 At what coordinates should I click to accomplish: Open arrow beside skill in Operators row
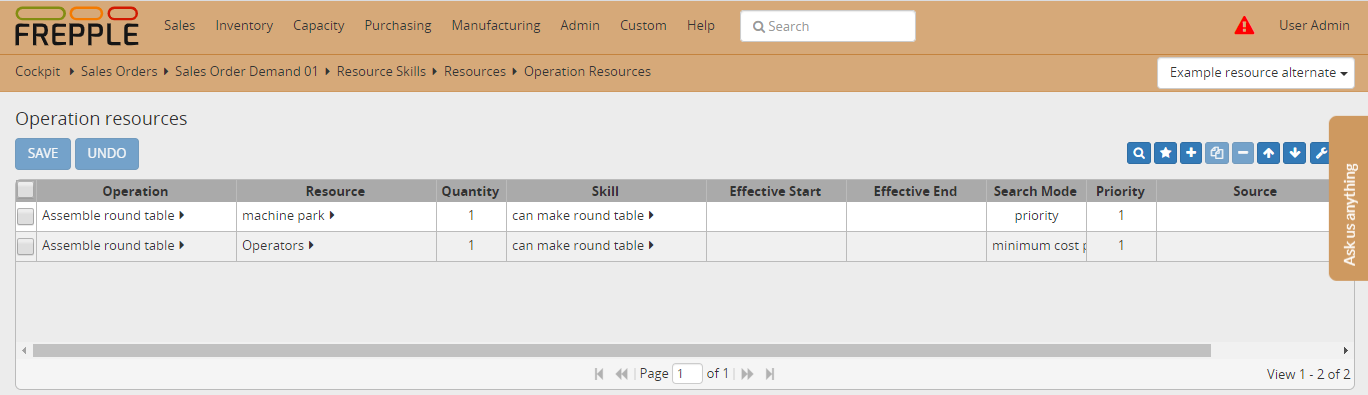pos(651,245)
